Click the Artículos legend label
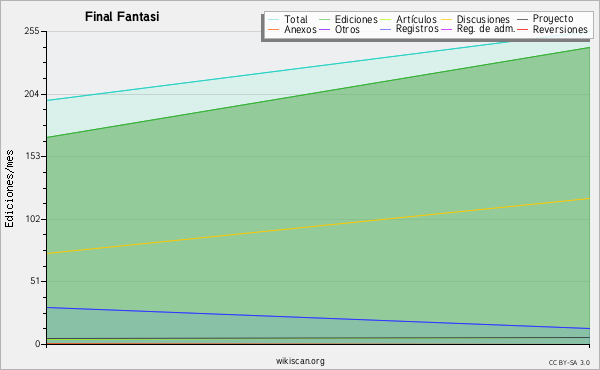The height and width of the screenshot is (370, 600). click(x=416, y=20)
